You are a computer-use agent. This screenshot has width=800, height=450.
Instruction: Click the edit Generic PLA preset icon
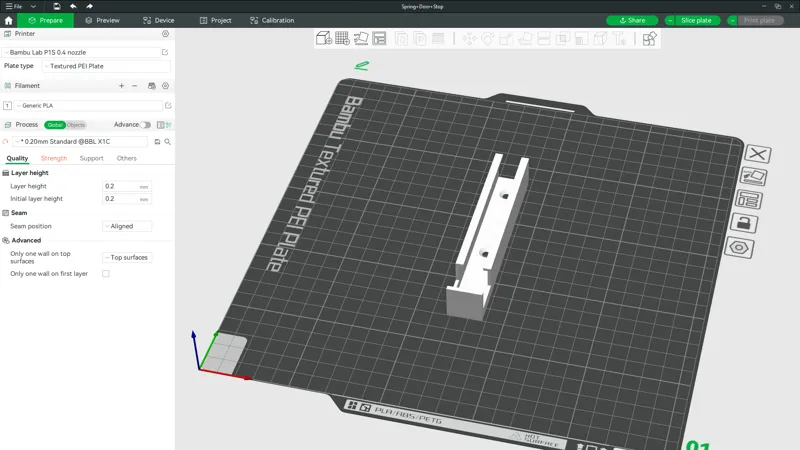[x=168, y=106]
